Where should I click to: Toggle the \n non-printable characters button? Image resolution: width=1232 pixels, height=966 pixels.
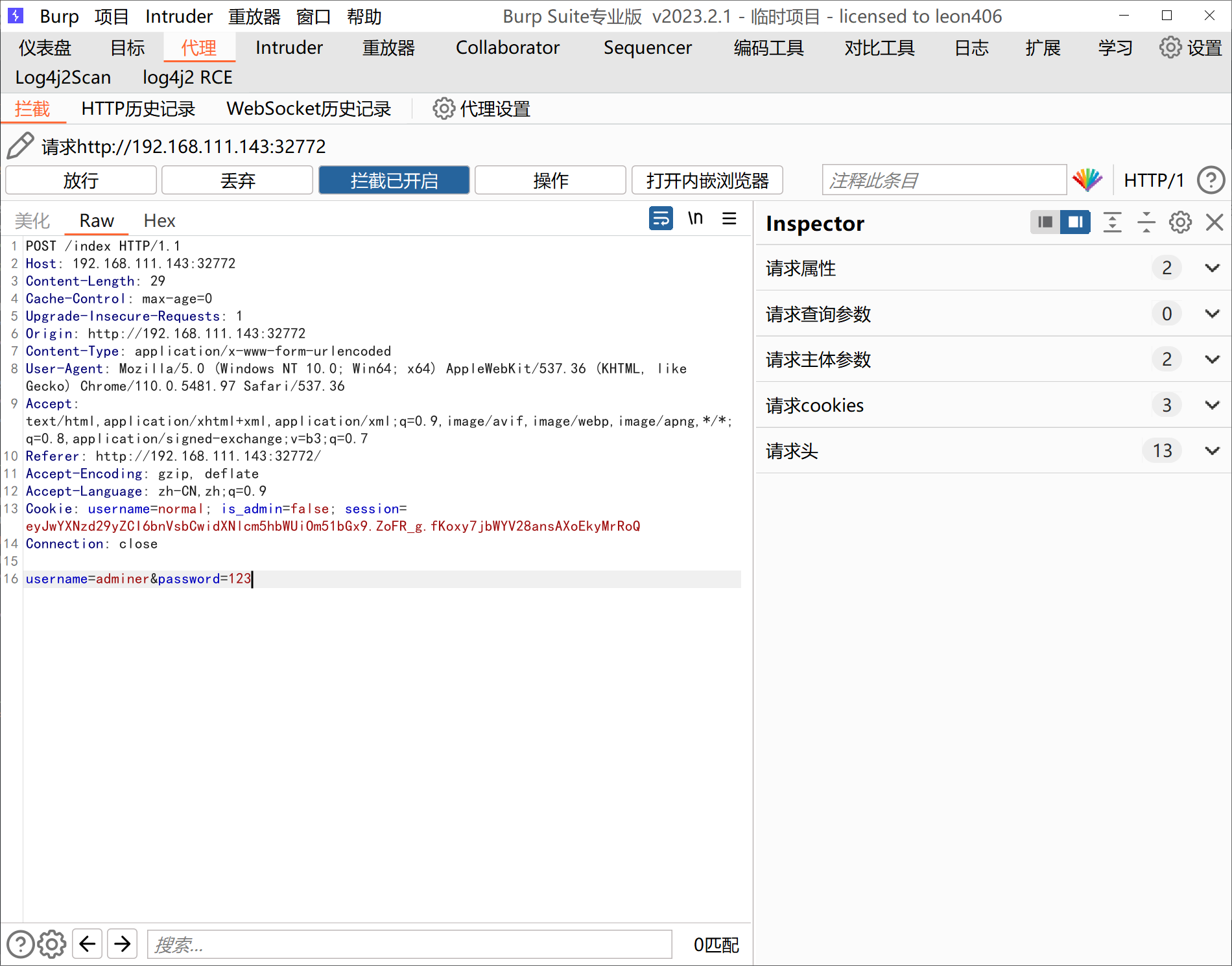pos(695,218)
